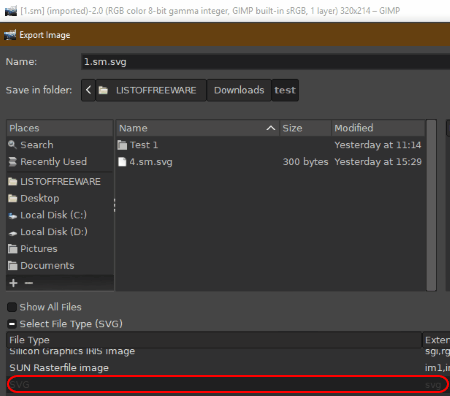Click the Export Image dialog icon
450x396 pixels.
(10, 35)
